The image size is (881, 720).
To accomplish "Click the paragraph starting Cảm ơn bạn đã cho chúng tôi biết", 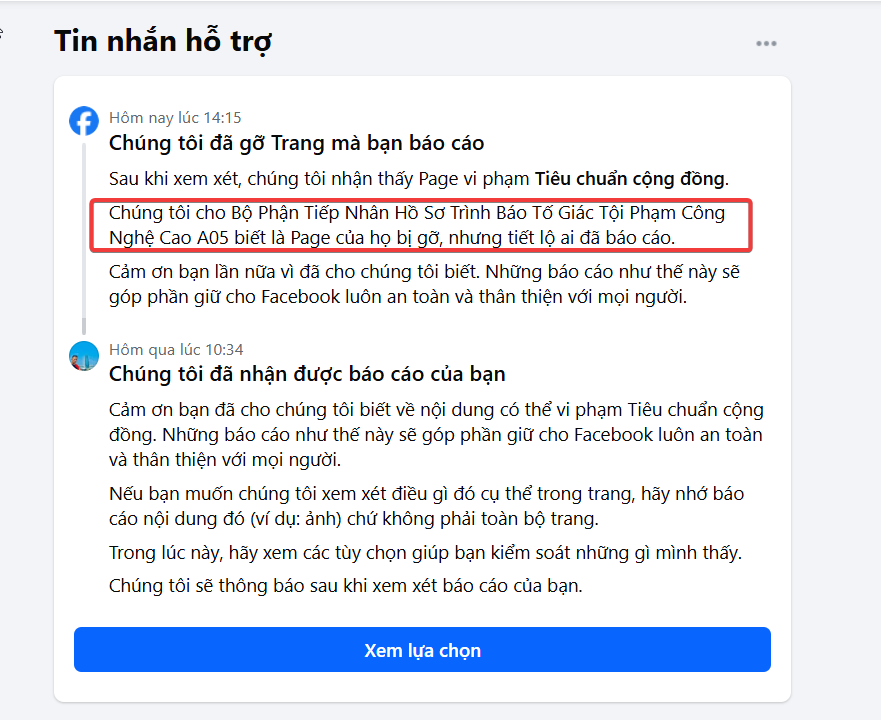I will click(436, 434).
